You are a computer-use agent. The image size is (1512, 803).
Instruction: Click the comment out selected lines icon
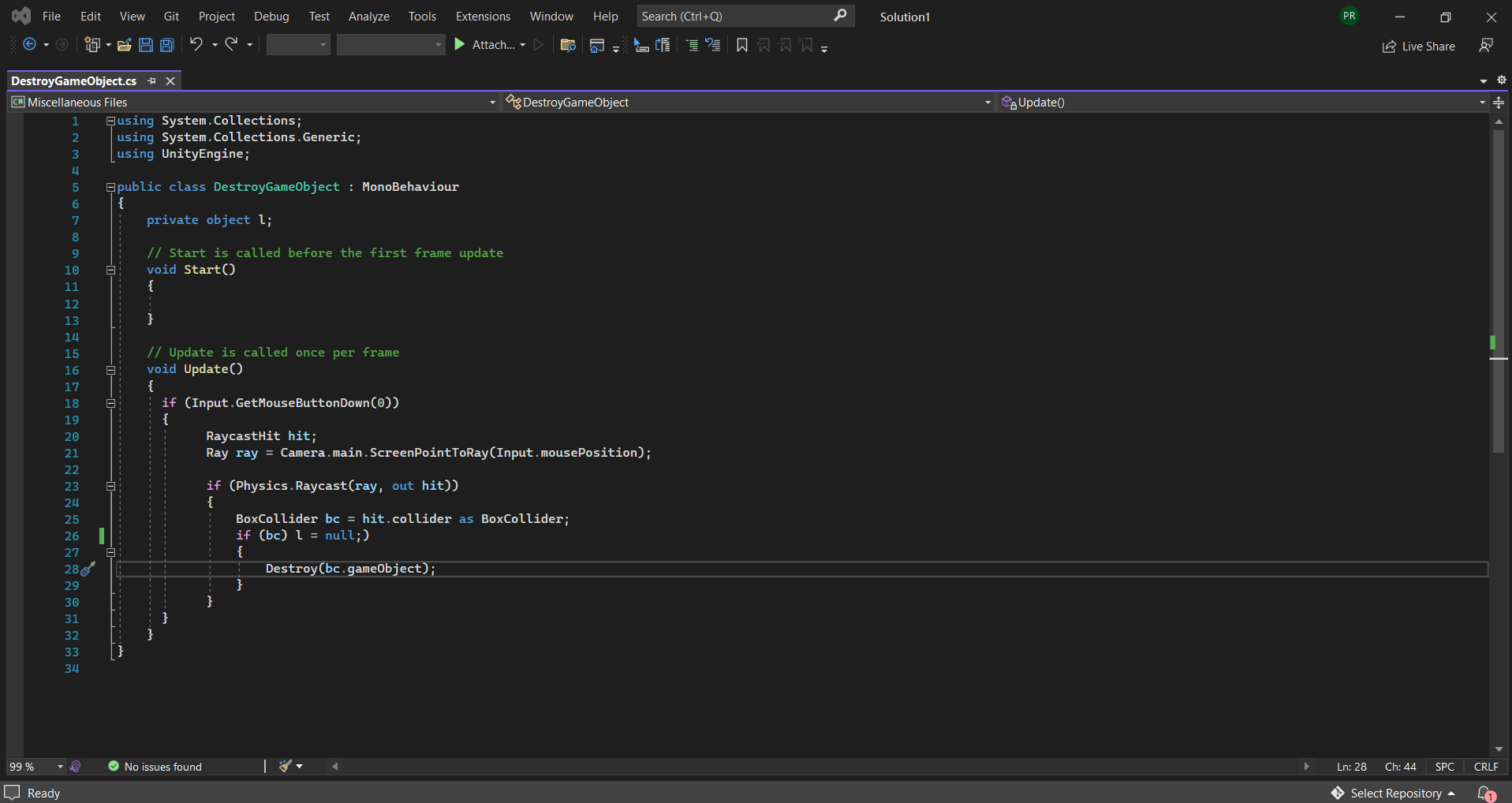click(x=692, y=45)
